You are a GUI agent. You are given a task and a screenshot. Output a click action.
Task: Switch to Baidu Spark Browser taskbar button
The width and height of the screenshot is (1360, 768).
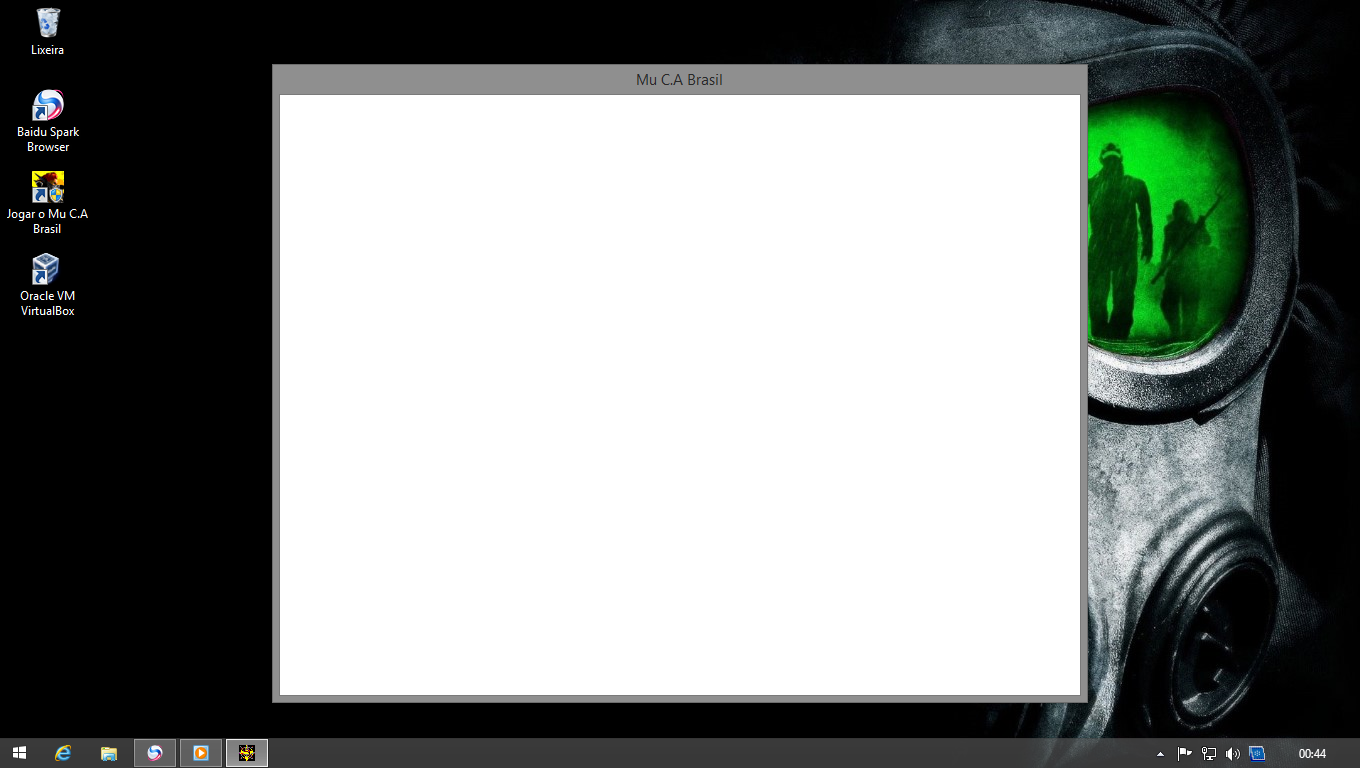tap(155, 753)
